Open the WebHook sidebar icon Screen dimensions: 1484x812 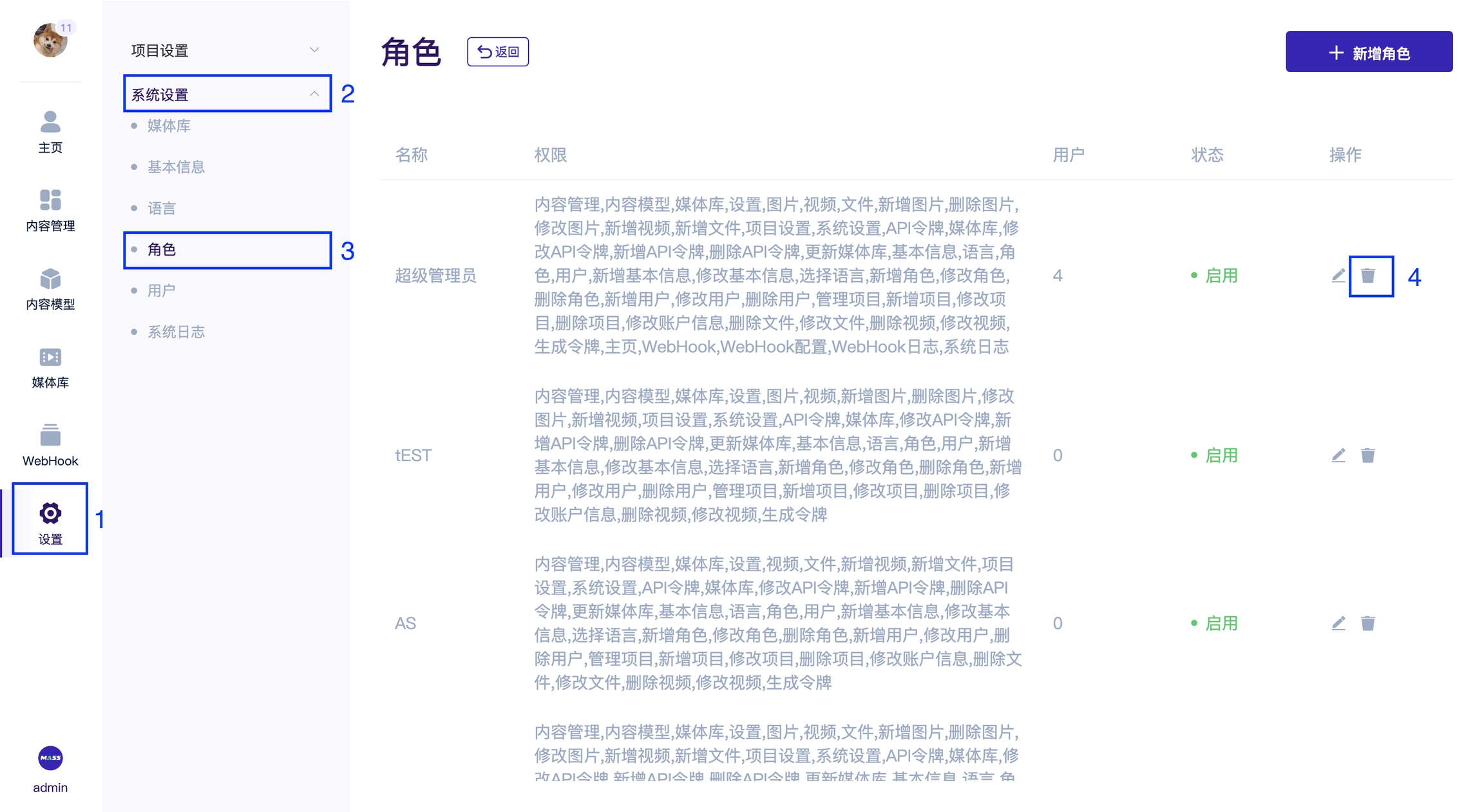pyautogui.click(x=50, y=445)
